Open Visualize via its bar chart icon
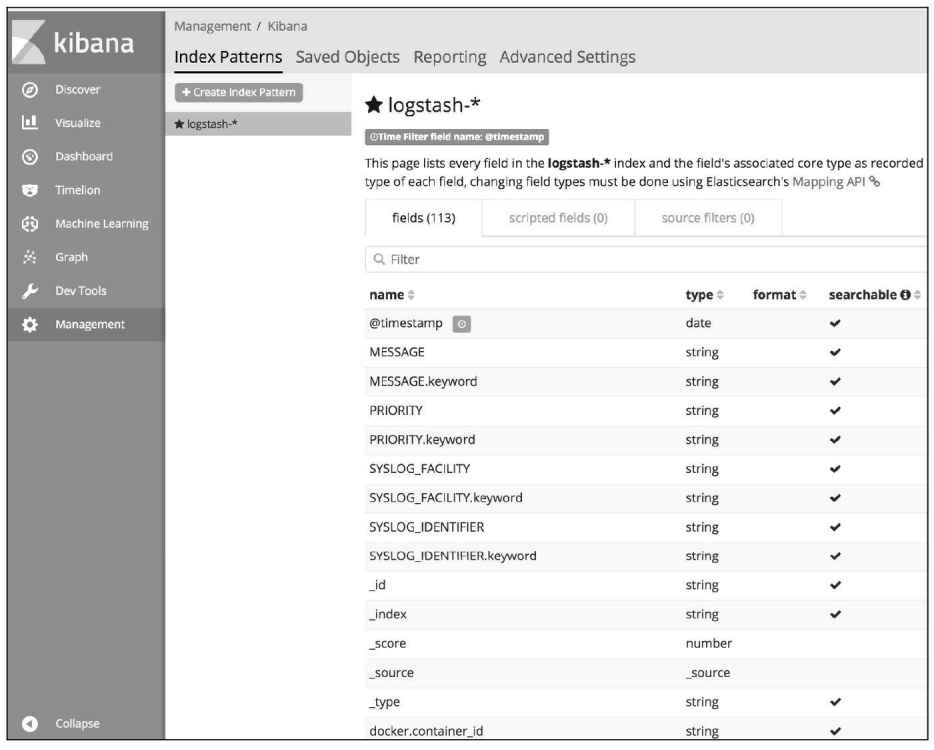This screenshot has height=750, width=934. pos(29,123)
